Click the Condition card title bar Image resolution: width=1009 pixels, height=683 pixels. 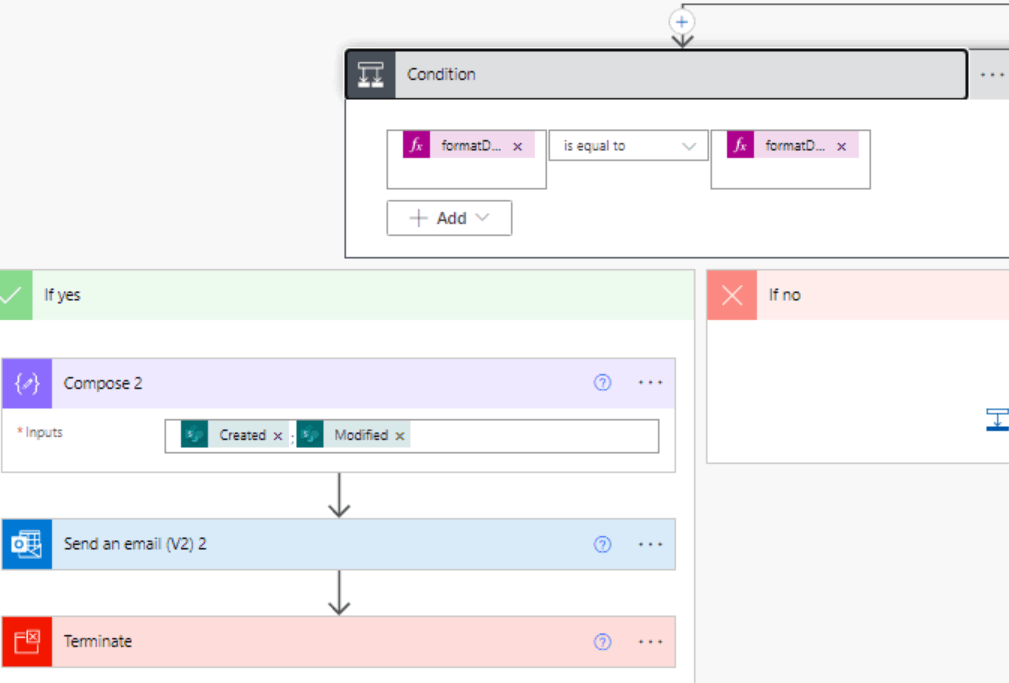pyautogui.click(x=656, y=75)
